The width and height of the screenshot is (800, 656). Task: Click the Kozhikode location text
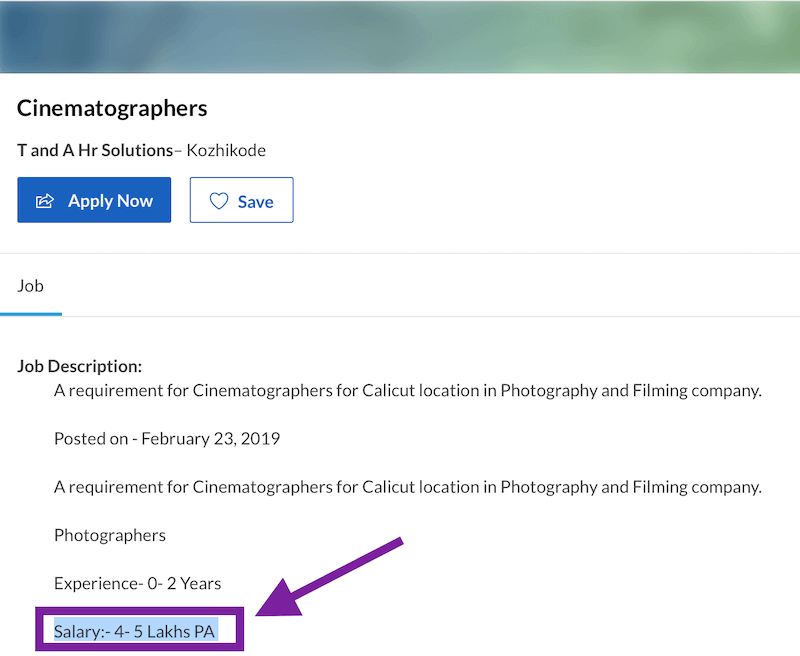click(x=226, y=150)
